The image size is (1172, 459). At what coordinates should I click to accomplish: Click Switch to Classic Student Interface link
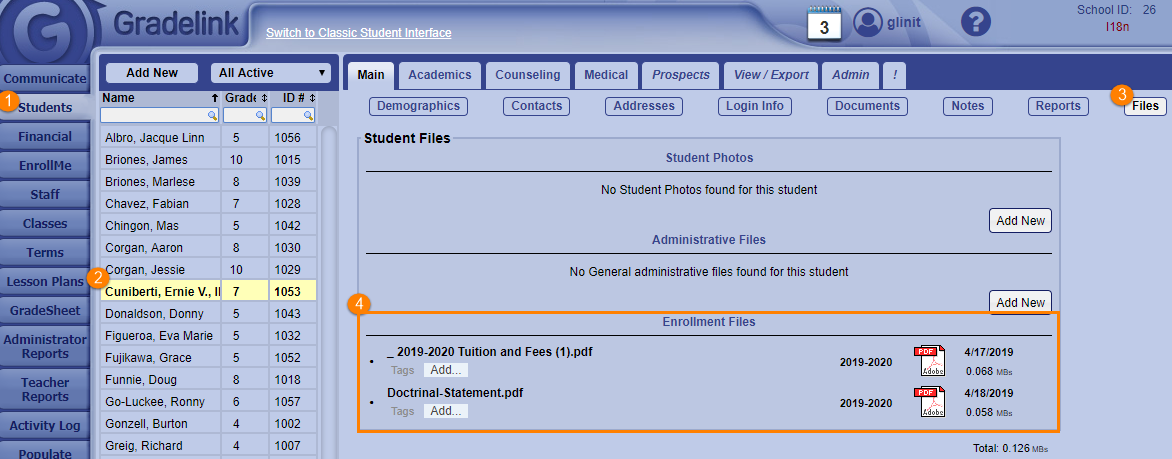pos(358,33)
